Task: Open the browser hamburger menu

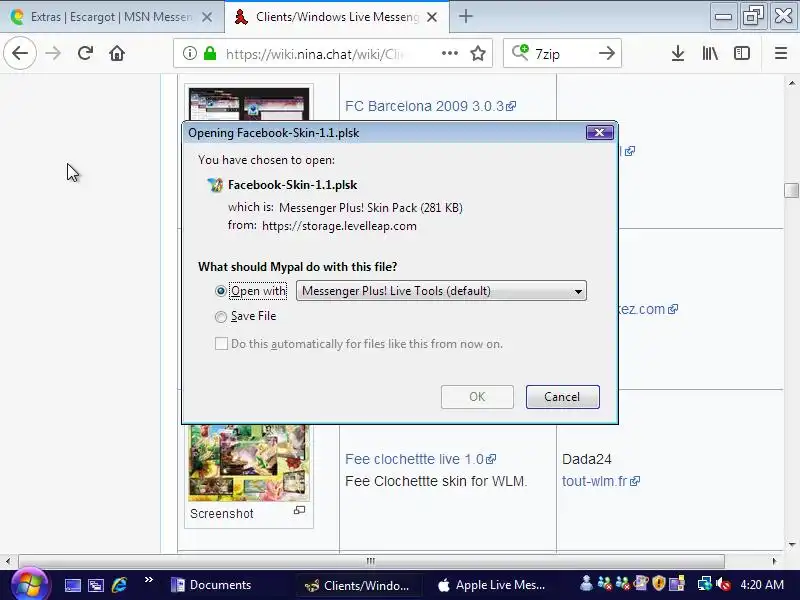Action: pos(781,53)
